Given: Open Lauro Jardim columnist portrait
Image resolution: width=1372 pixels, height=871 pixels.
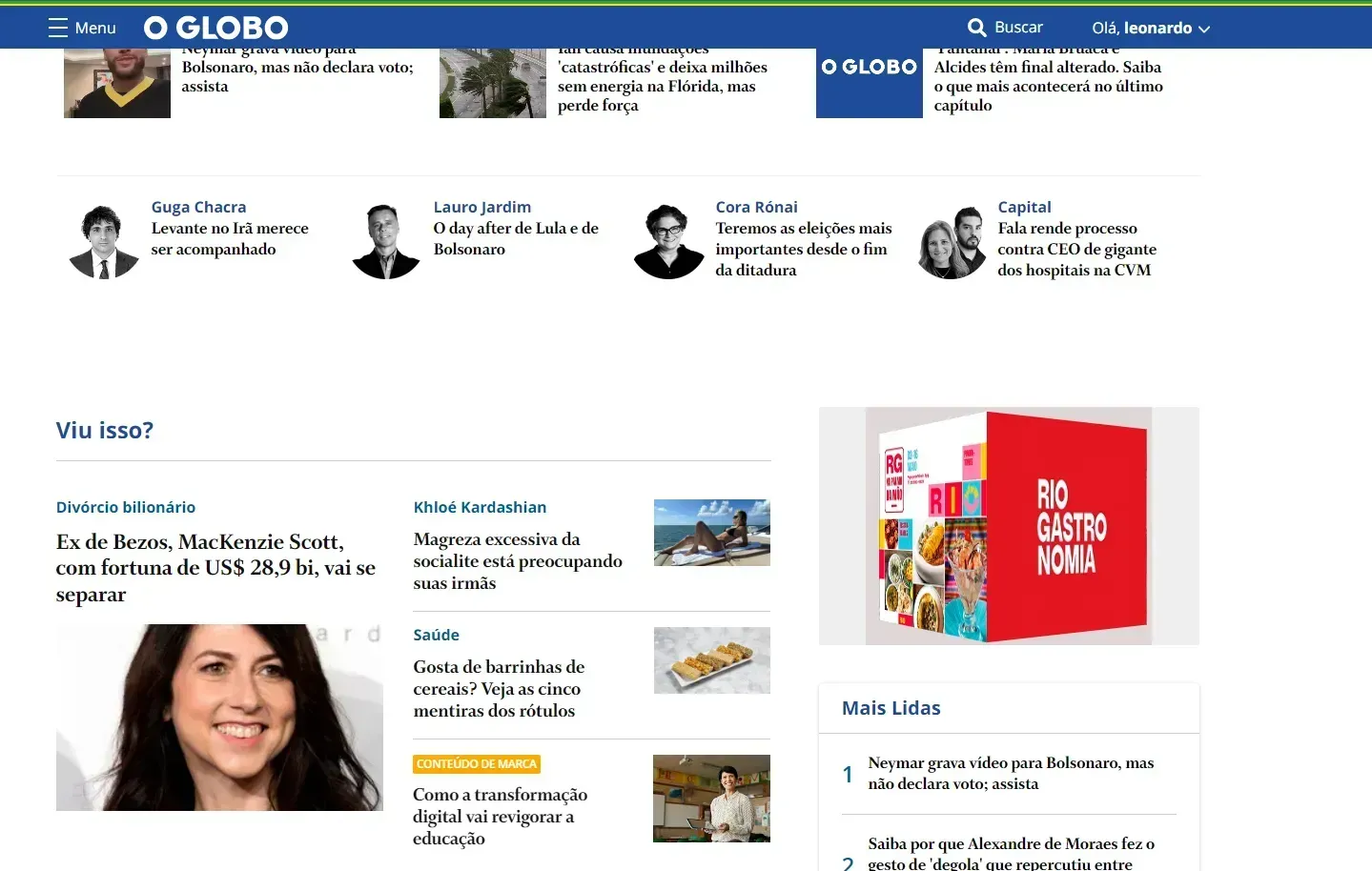Looking at the screenshot, I should tap(386, 242).
